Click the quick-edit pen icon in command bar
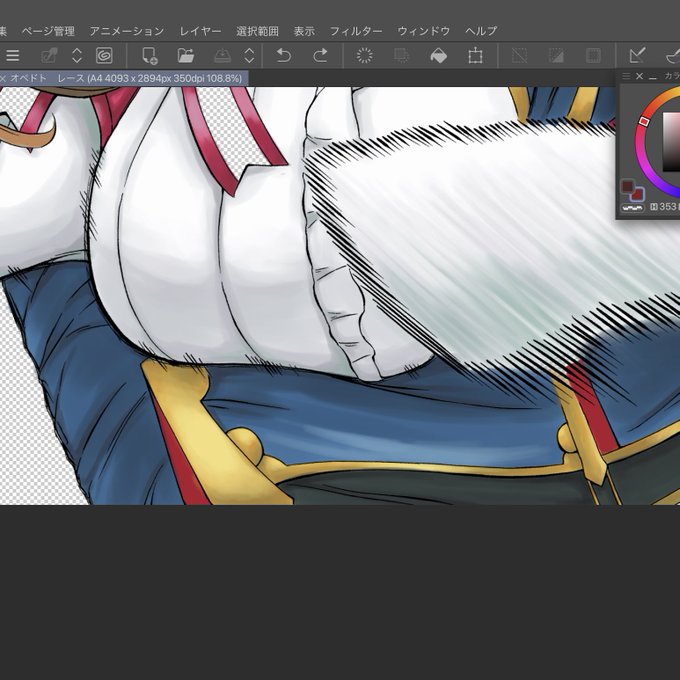This screenshot has width=680, height=680. [x=49, y=56]
